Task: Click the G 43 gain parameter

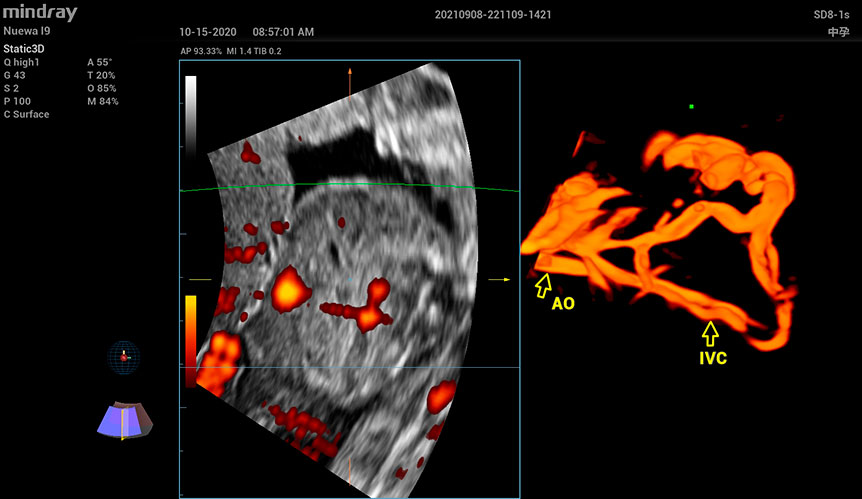Action: [15, 75]
